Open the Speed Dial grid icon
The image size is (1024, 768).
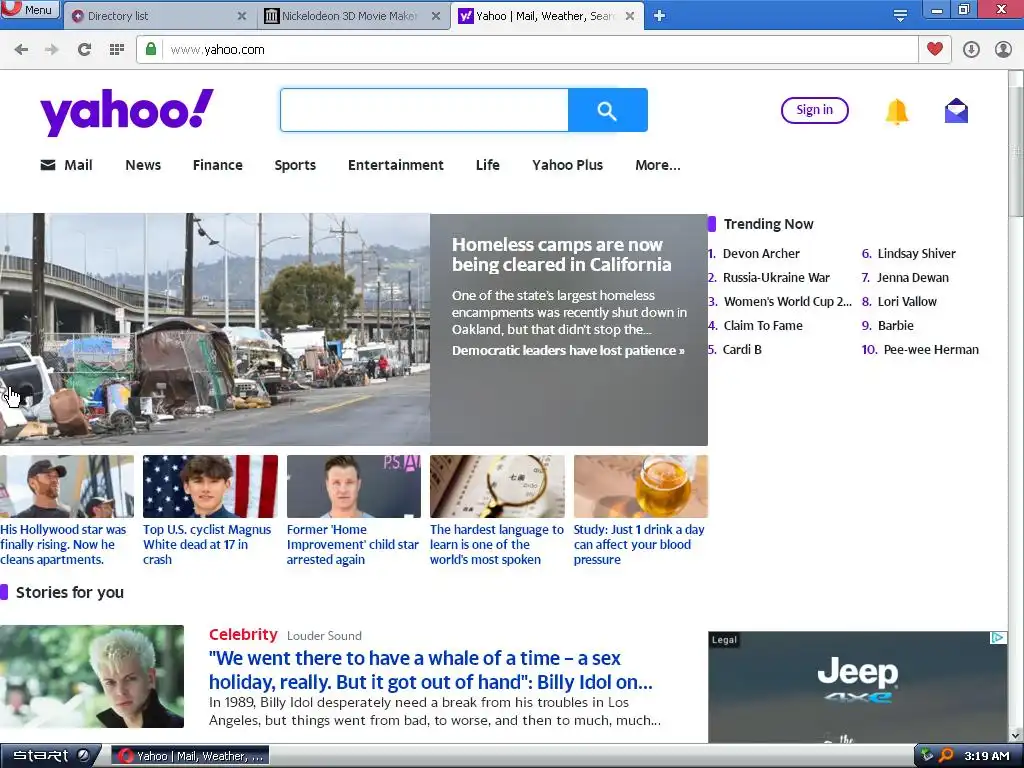click(x=117, y=50)
